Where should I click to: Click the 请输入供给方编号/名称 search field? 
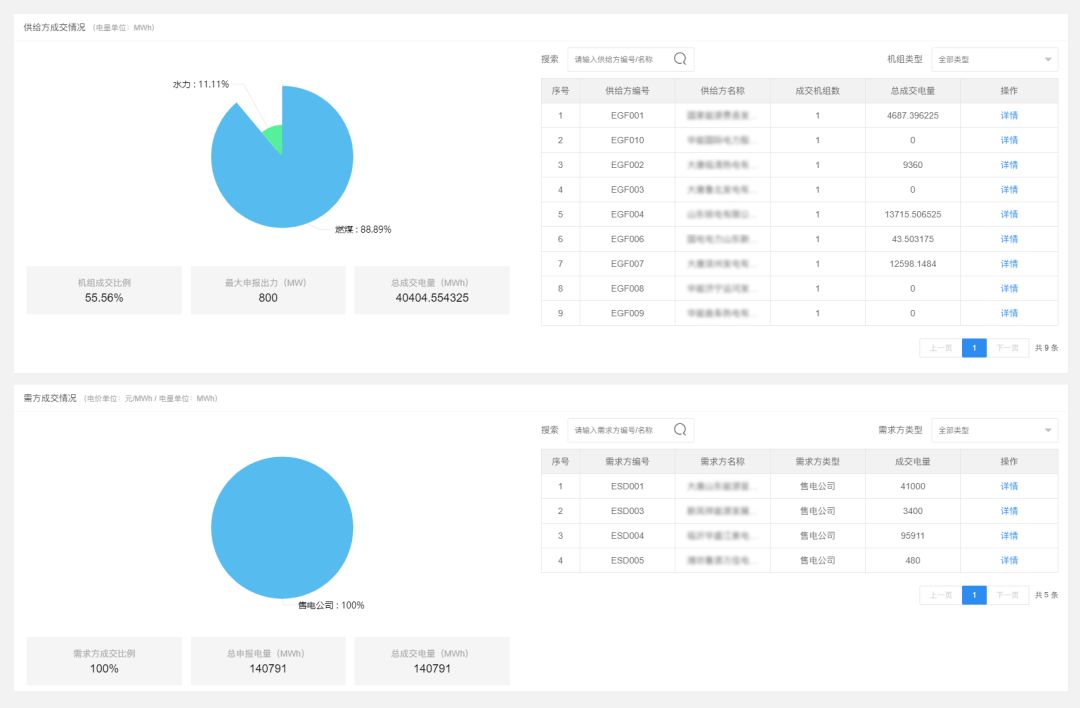(620, 60)
